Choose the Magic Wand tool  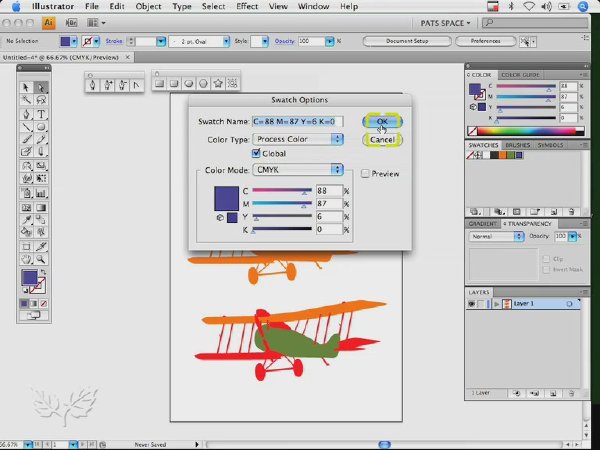(x=26, y=100)
